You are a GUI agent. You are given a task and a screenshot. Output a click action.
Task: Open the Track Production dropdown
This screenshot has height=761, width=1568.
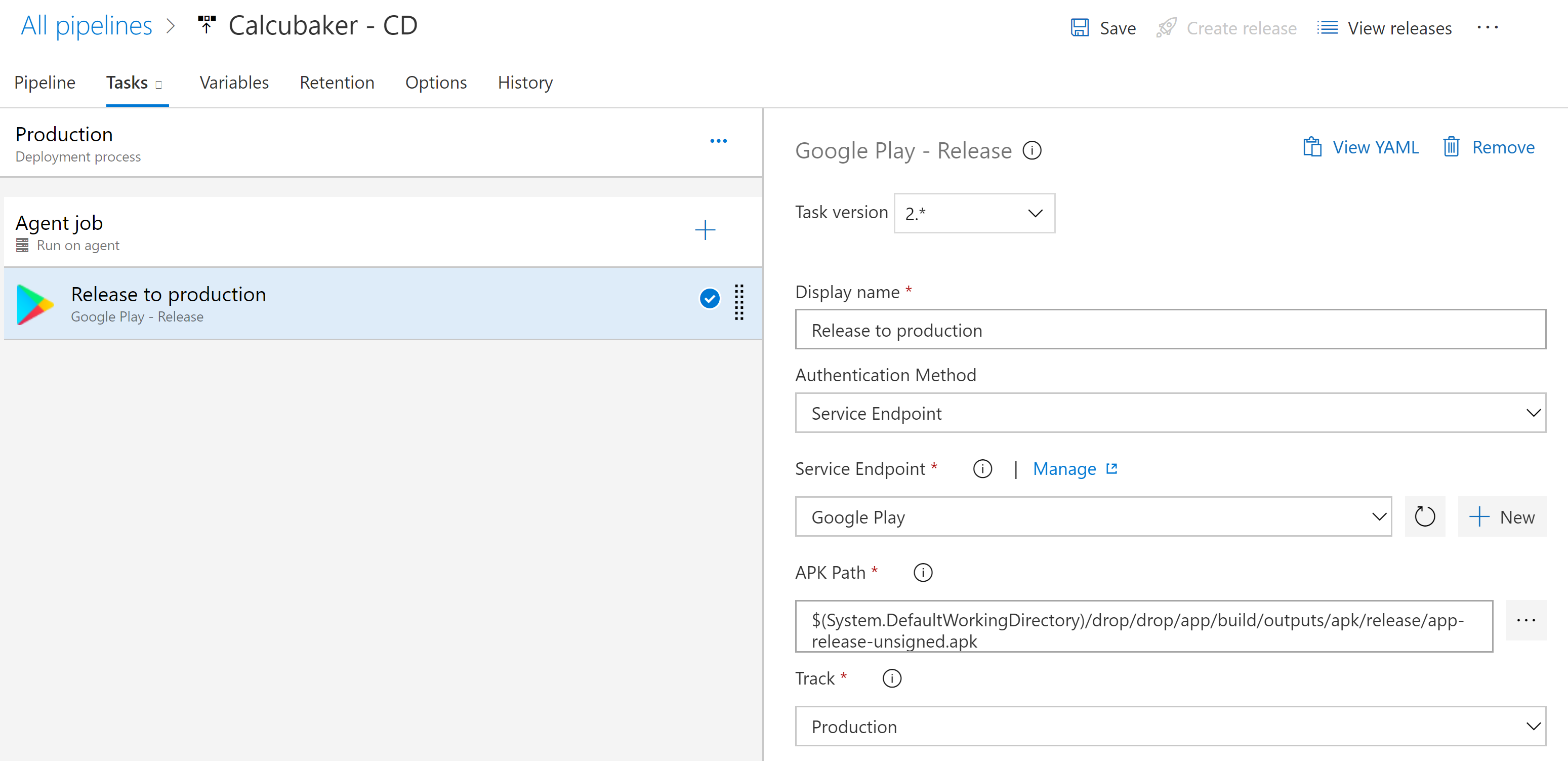point(1170,726)
